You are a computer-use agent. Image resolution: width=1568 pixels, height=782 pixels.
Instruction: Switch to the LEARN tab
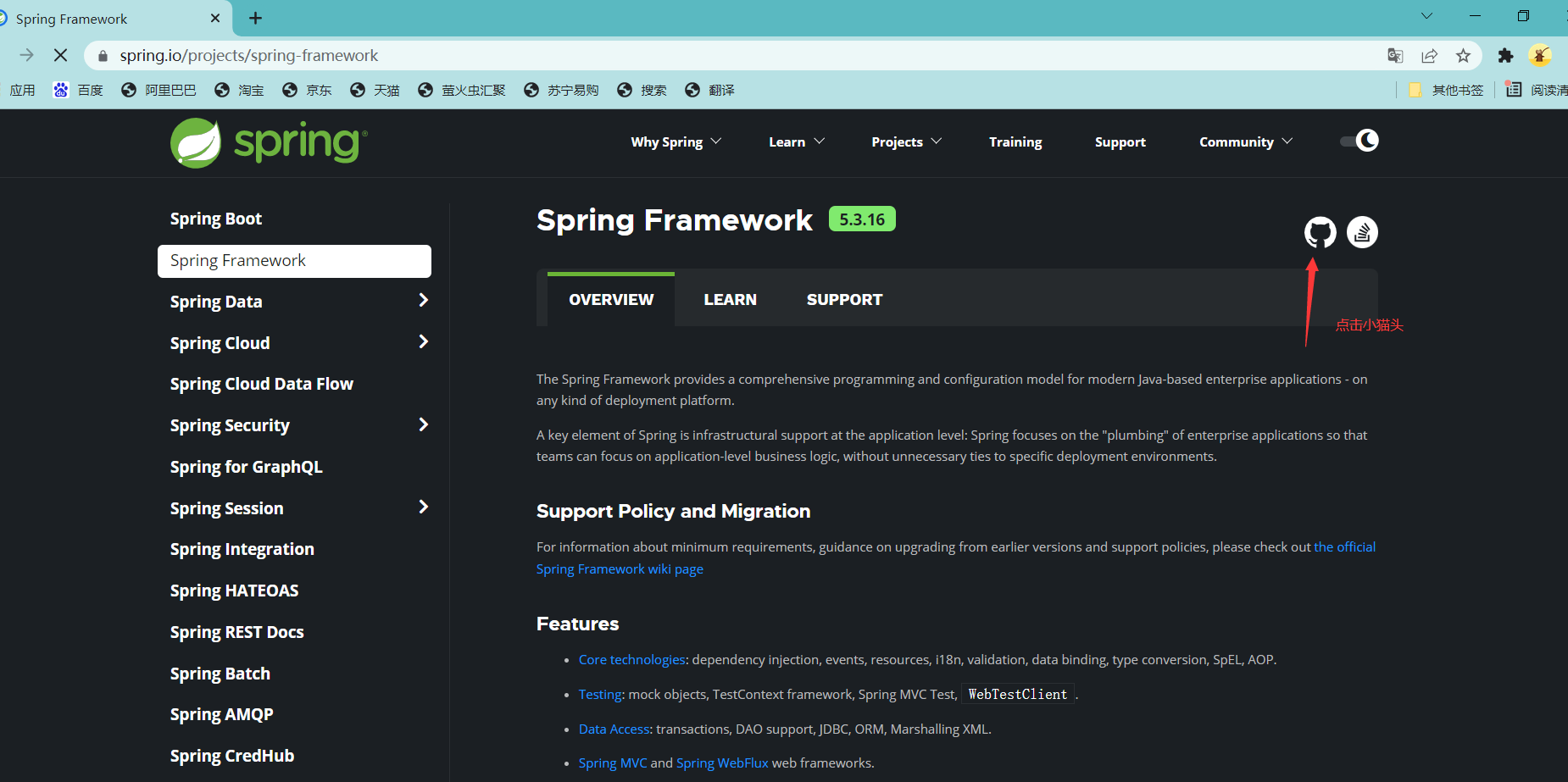pos(730,299)
